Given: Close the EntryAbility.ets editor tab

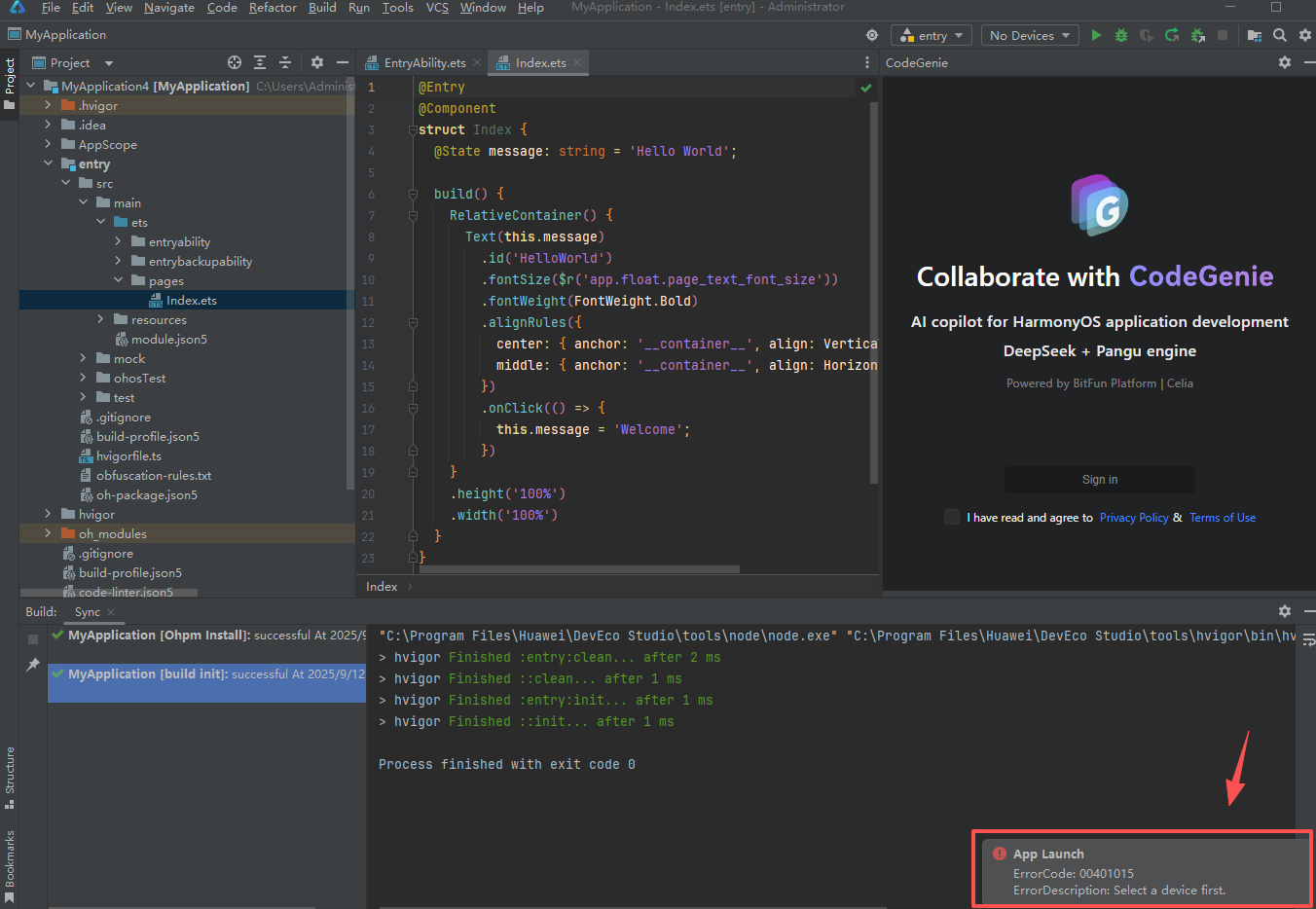Looking at the screenshot, I should point(477,62).
